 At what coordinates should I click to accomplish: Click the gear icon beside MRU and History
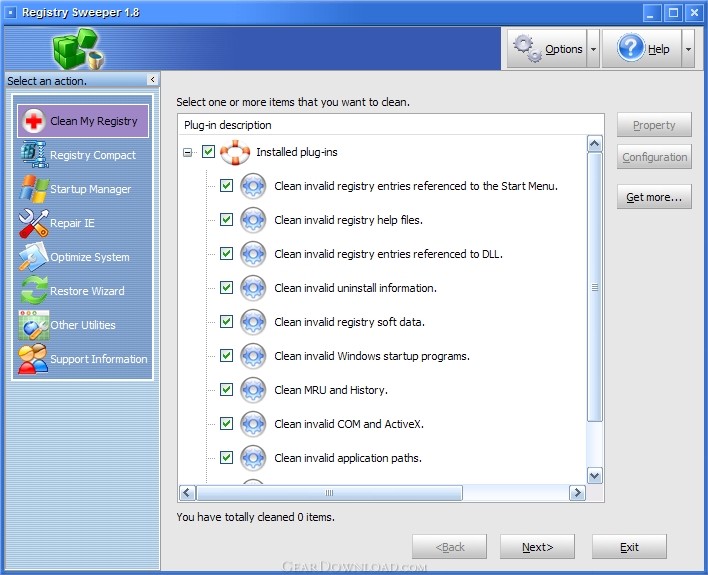(253, 390)
